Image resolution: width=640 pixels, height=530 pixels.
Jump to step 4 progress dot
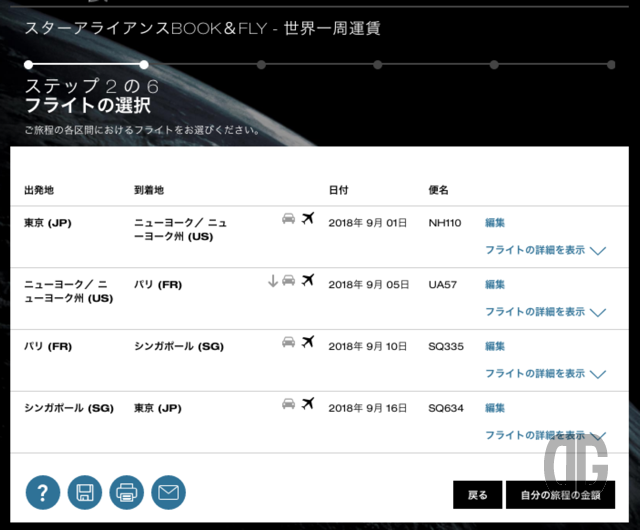378,65
